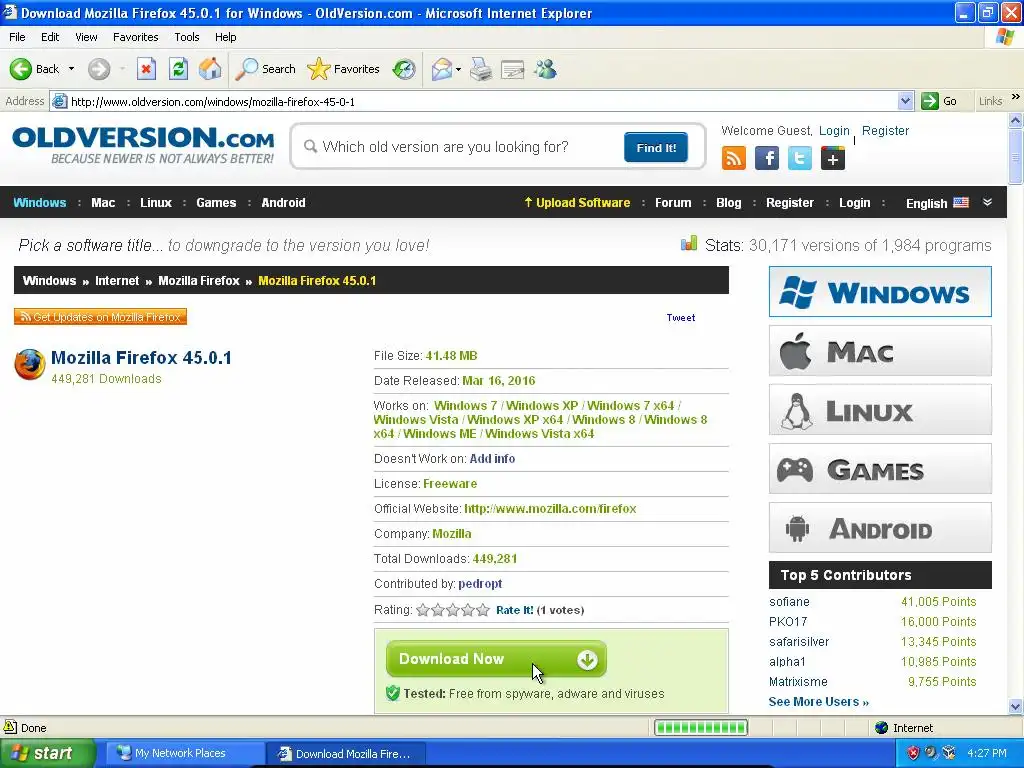This screenshot has height=768, width=1024.
Task: Open the Edit menu
Action: 50,37
